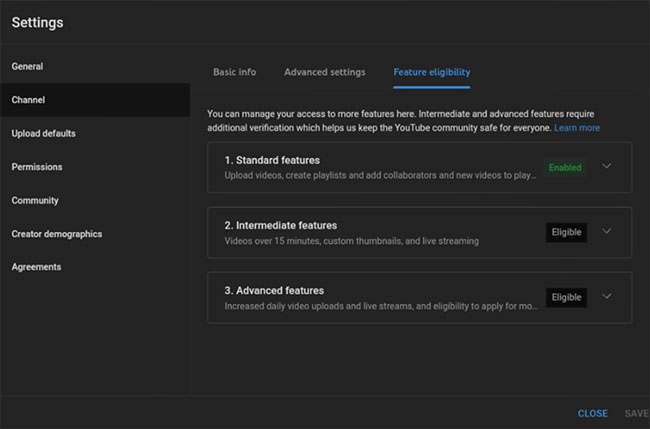Select Channel in the settings sidebar
This screenshot has height=429, width=650.
[x=95, y=100]
